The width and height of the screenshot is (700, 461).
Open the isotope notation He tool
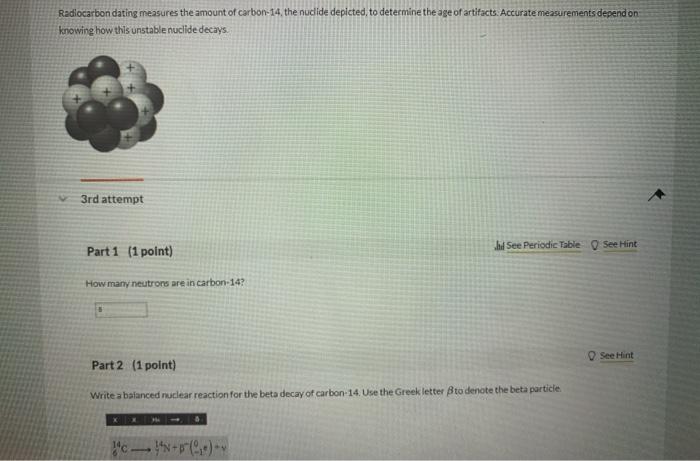[x=155, y=419]
